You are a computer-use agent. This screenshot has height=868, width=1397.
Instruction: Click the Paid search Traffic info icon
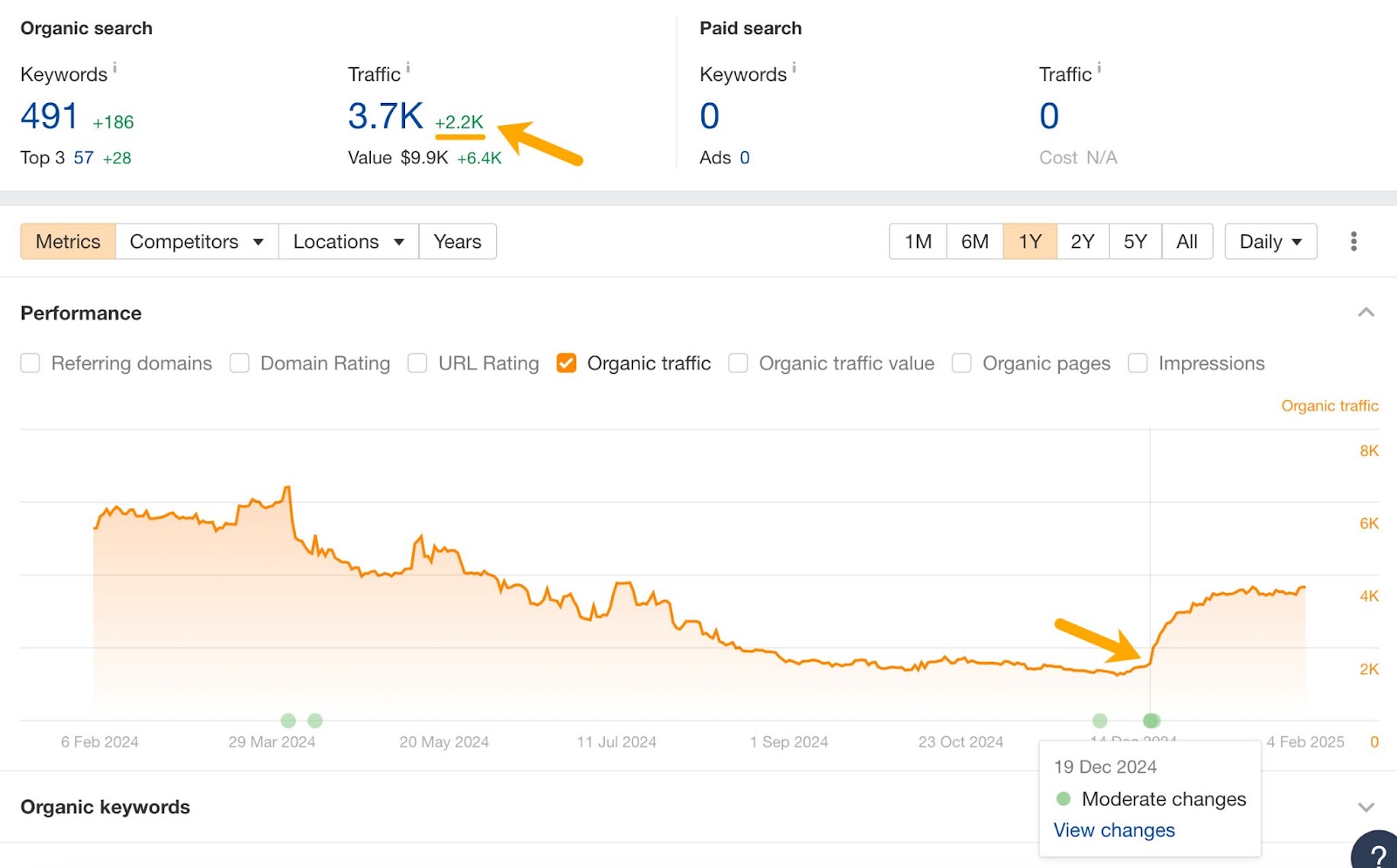pos(1100,66)
